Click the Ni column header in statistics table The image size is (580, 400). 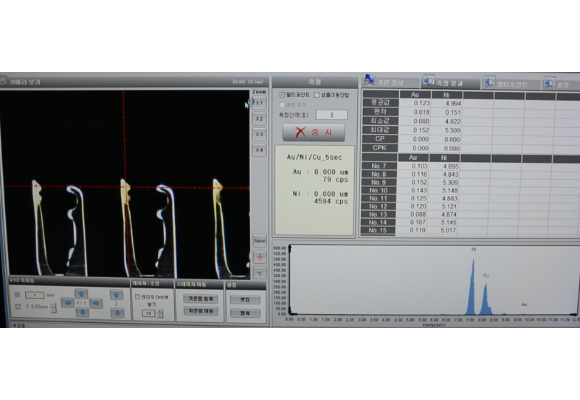(x=446, y=95)
